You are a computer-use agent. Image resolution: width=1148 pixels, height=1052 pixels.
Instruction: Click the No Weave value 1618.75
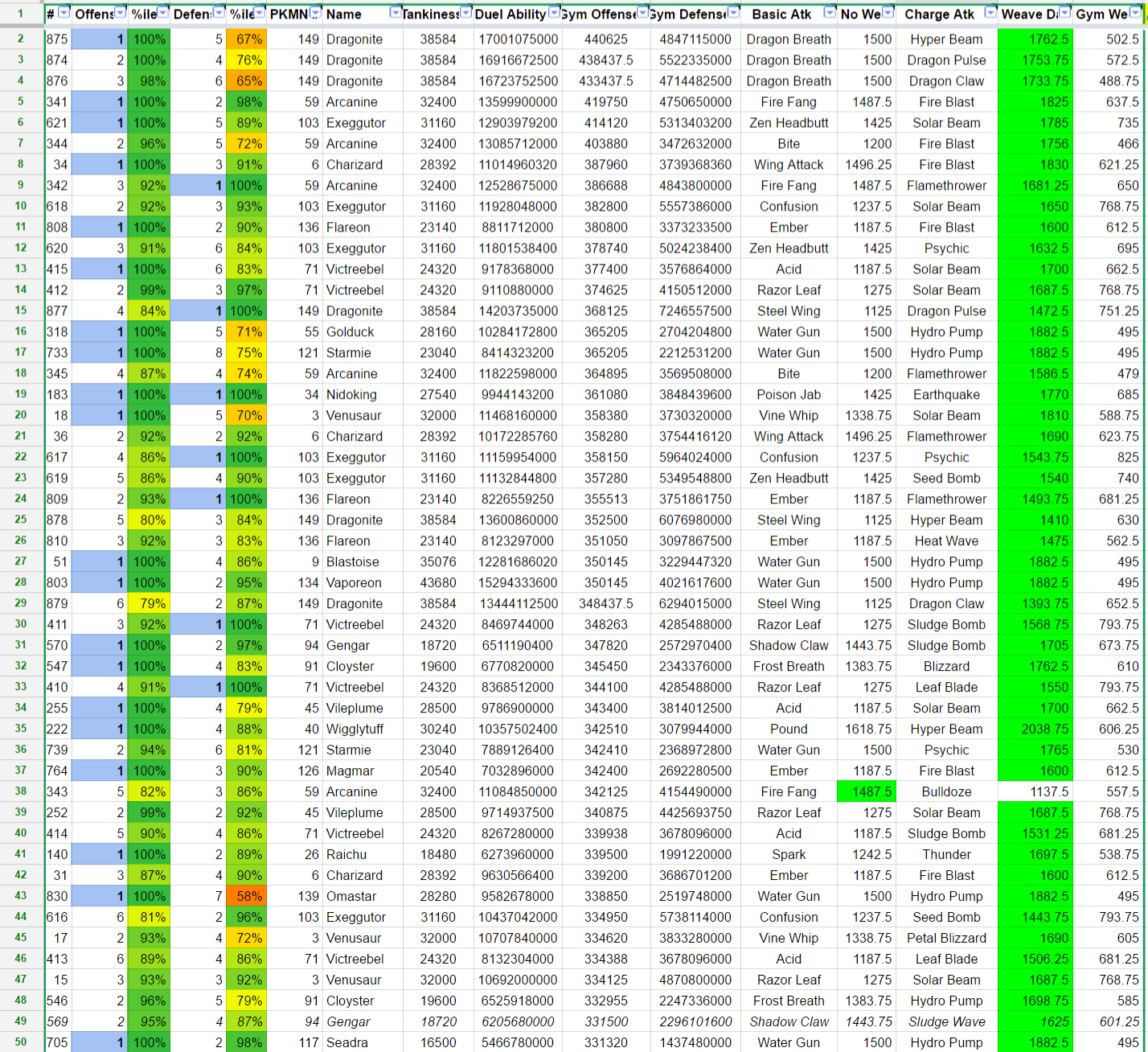(866, 729)
